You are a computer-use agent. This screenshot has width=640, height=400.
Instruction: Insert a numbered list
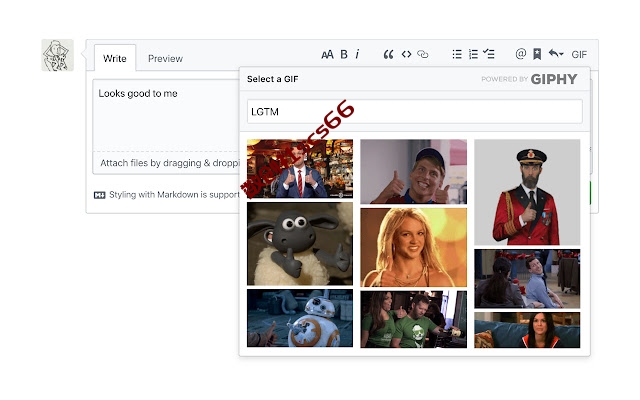pyautogui.click(x=473, y=54)
